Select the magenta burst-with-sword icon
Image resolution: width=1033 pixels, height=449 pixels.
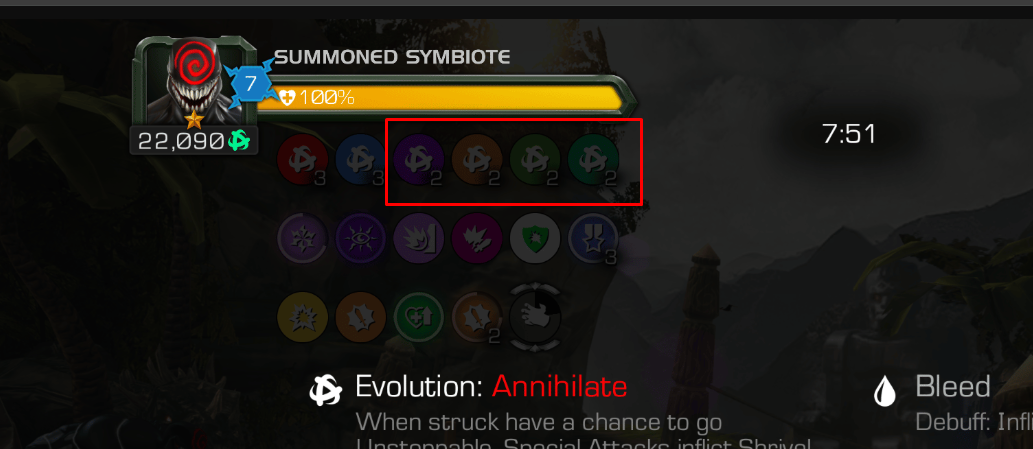[x=476, y=238]
